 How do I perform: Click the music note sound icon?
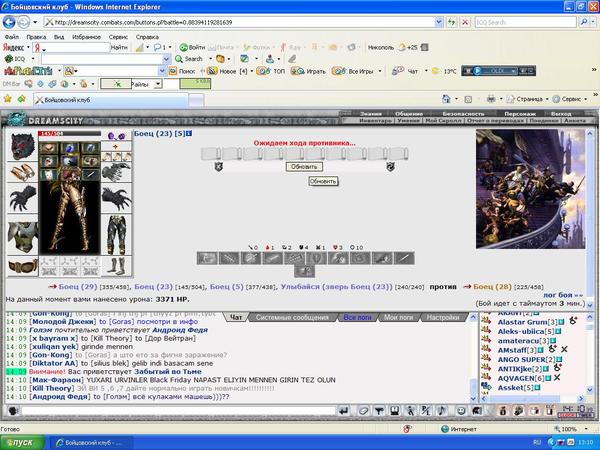tap(441, 411)
